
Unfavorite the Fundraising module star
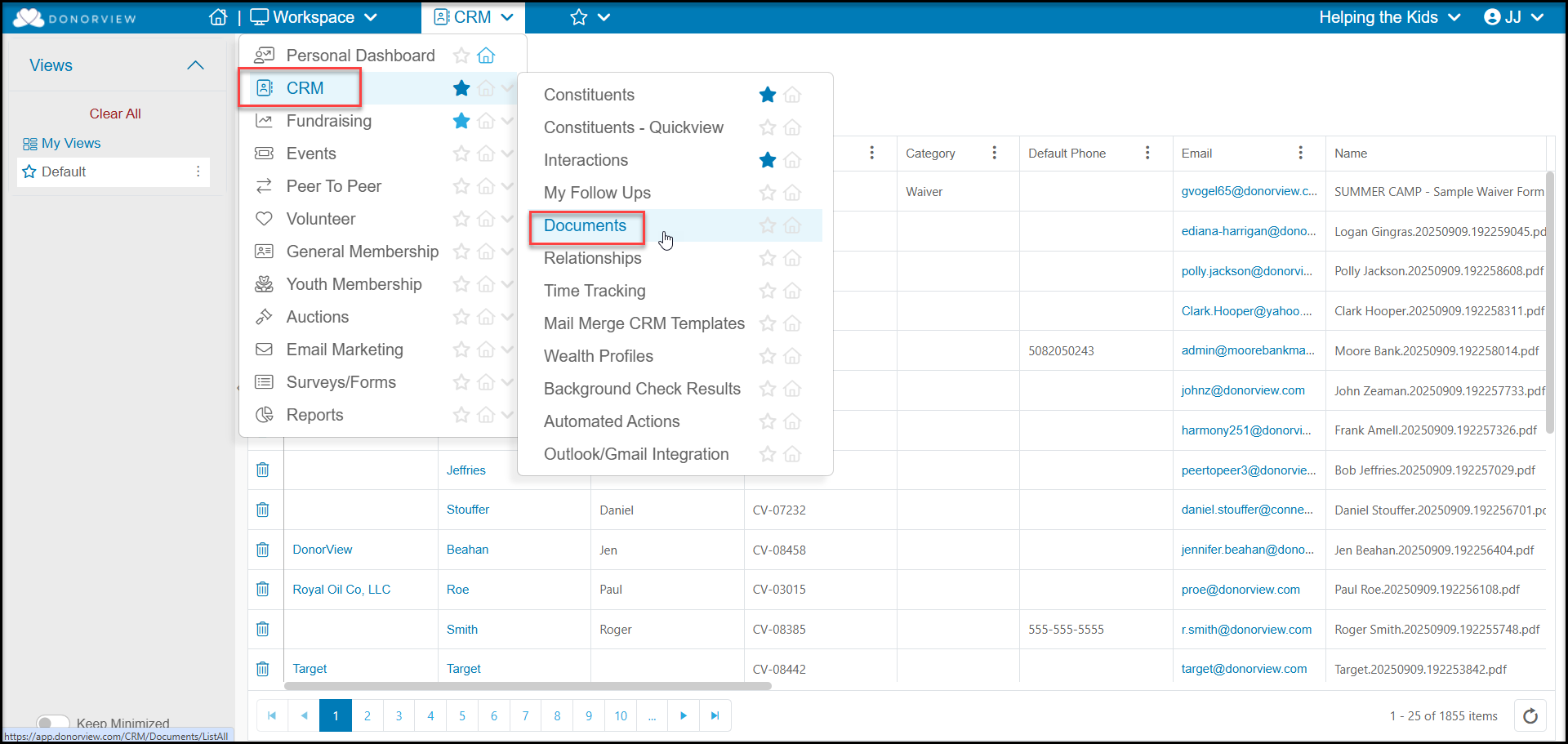point(461,121)
